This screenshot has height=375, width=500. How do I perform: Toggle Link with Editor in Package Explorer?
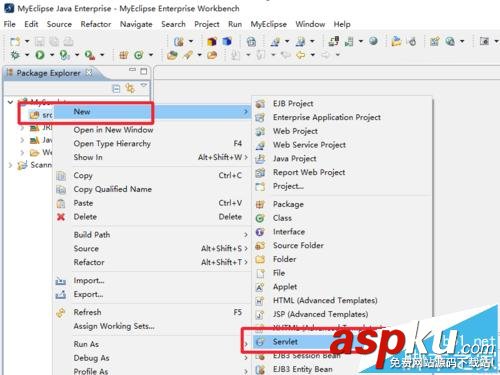[130, 88]
